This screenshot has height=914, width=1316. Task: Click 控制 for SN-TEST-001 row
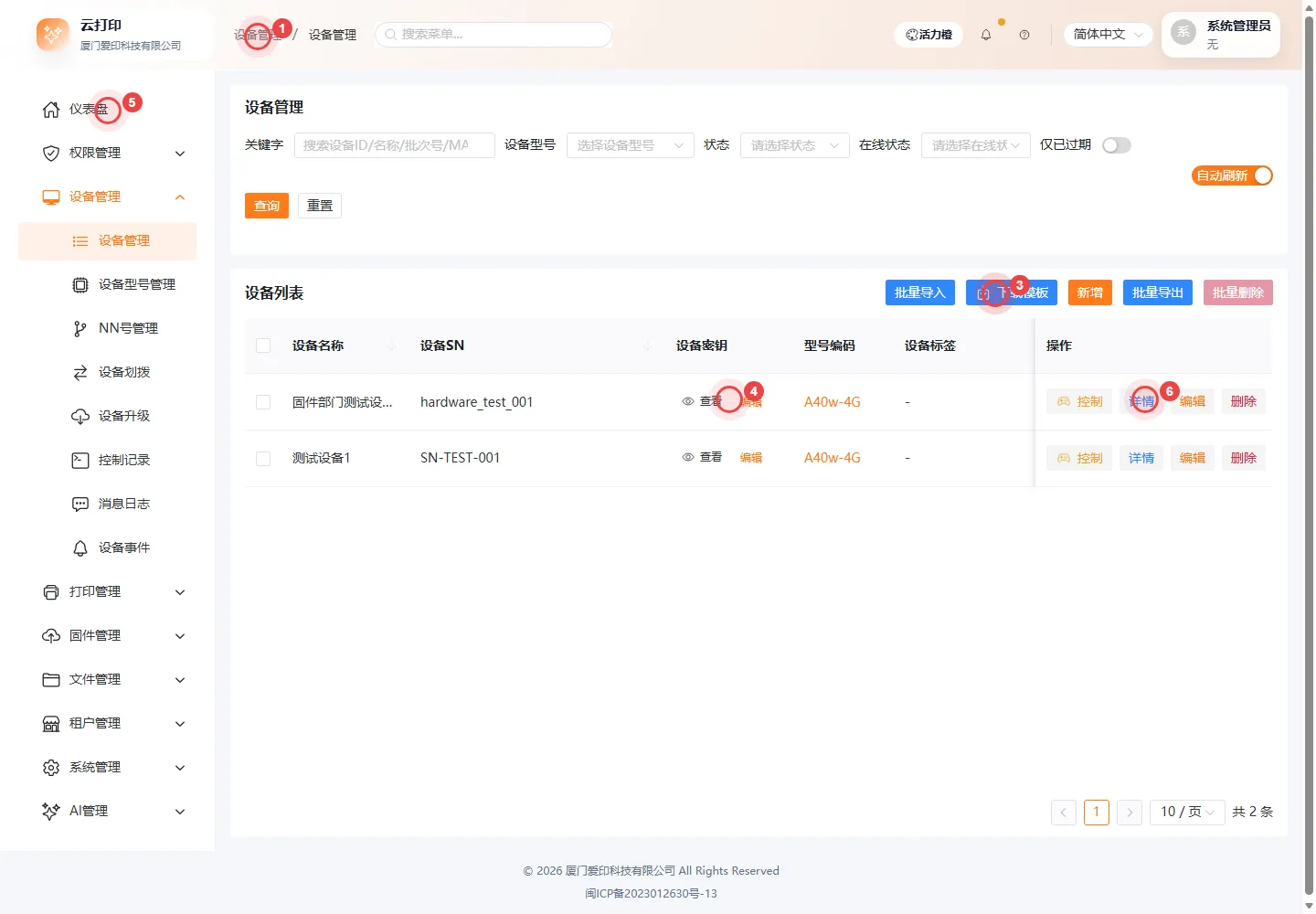coord(1079,458)
